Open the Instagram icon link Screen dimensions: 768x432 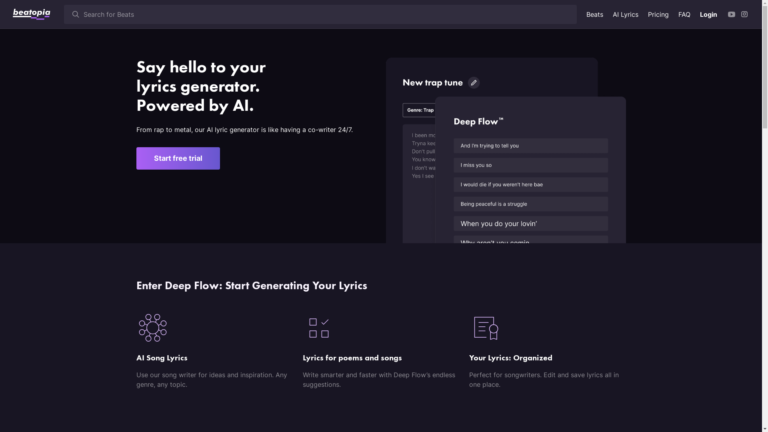744,15
